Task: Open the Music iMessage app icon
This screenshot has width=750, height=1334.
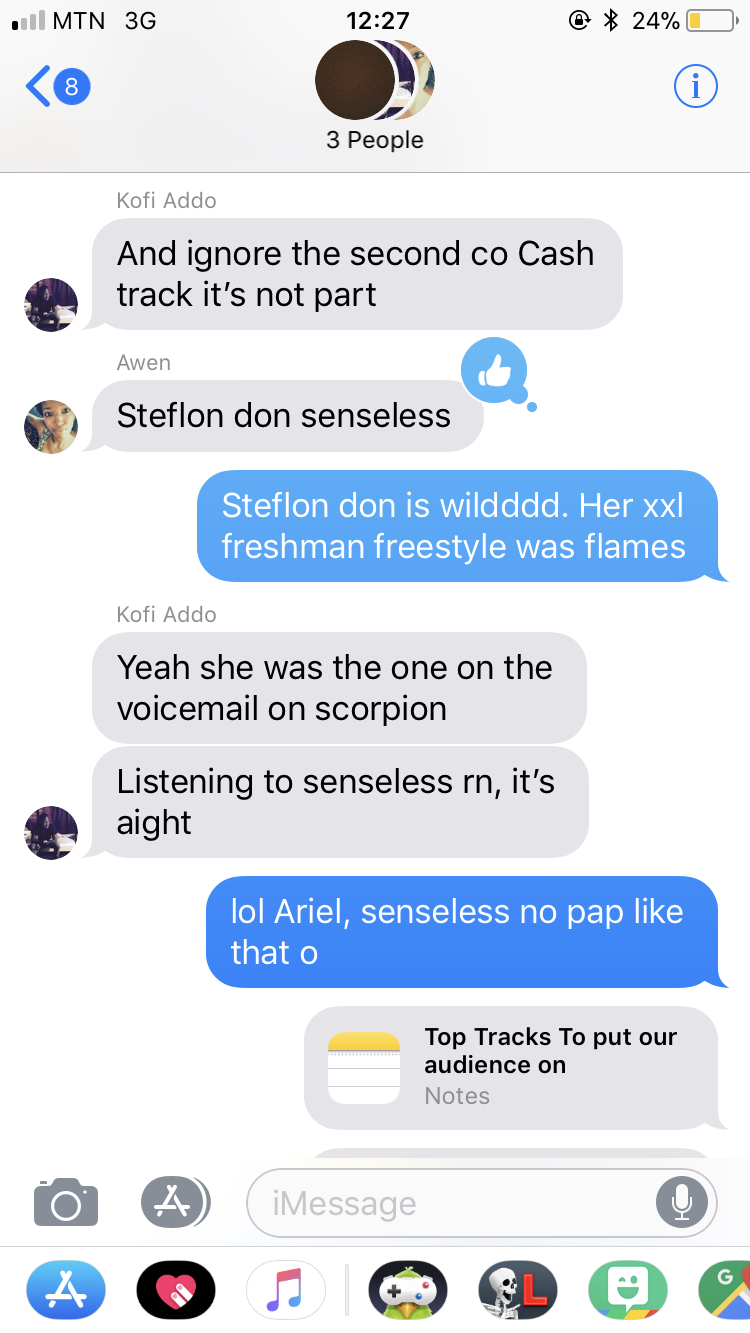Action: [286, 1289]
